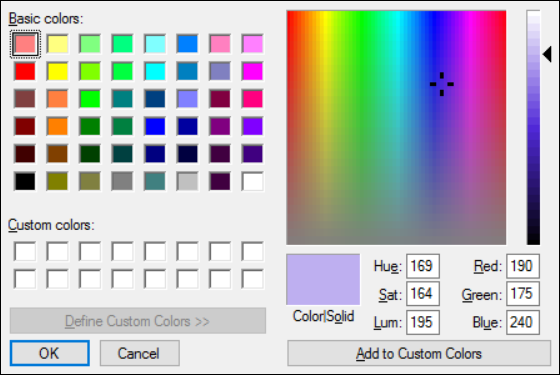Select the bright cyan basic color swatch
Image resolution: width=560 pixels, height=375 pixels.
pyautogui.click(x=155, y=71)
